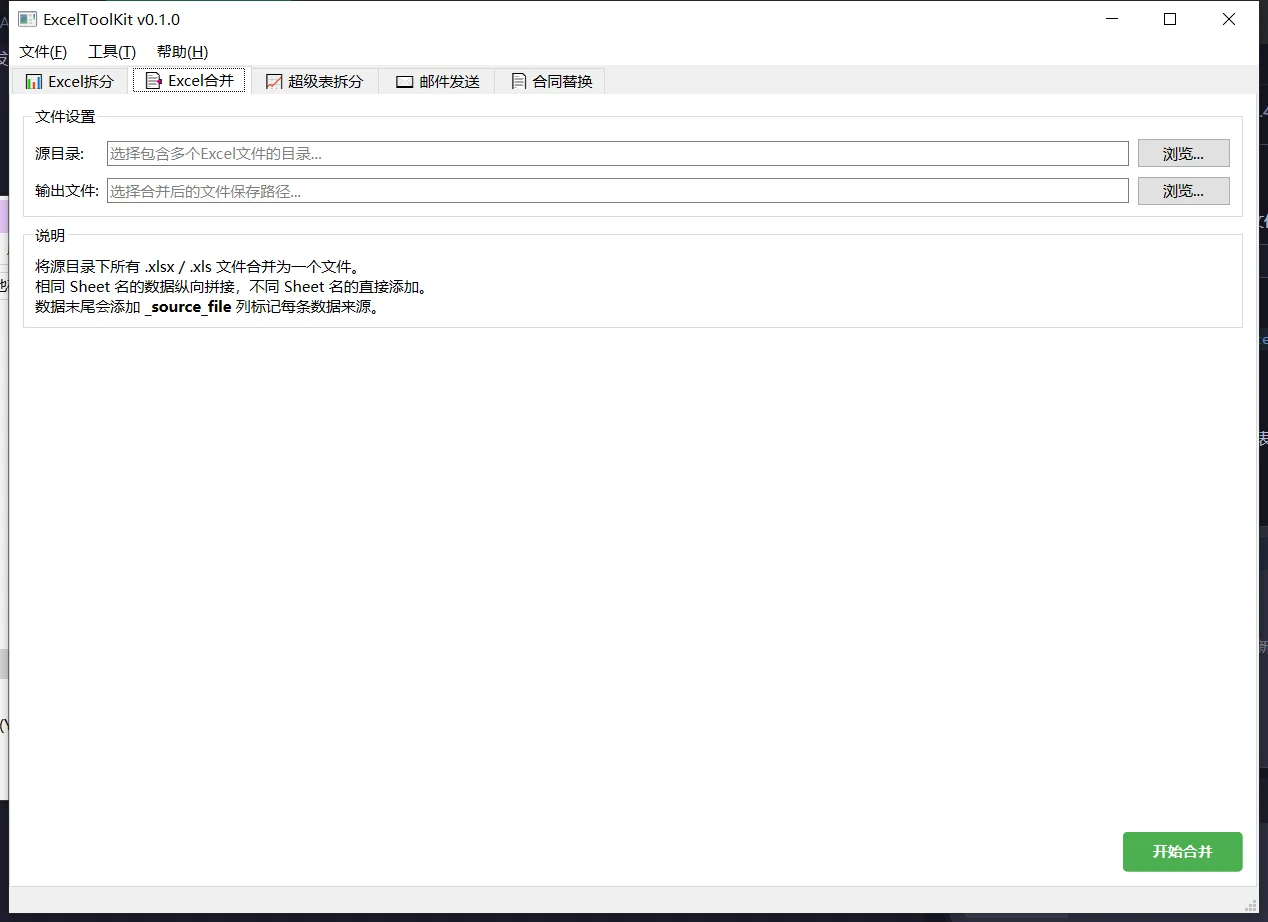Close the ExcelToolKit window

(1229, 19)
